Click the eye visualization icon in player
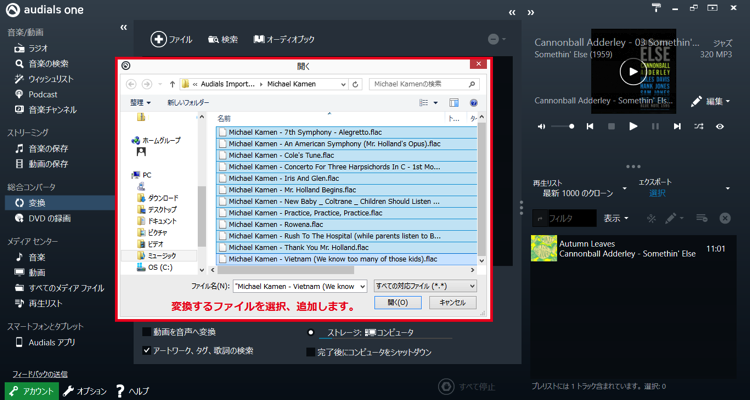This screenshot has height=400, width=750. pyautogui.click(x=719, y=127)
